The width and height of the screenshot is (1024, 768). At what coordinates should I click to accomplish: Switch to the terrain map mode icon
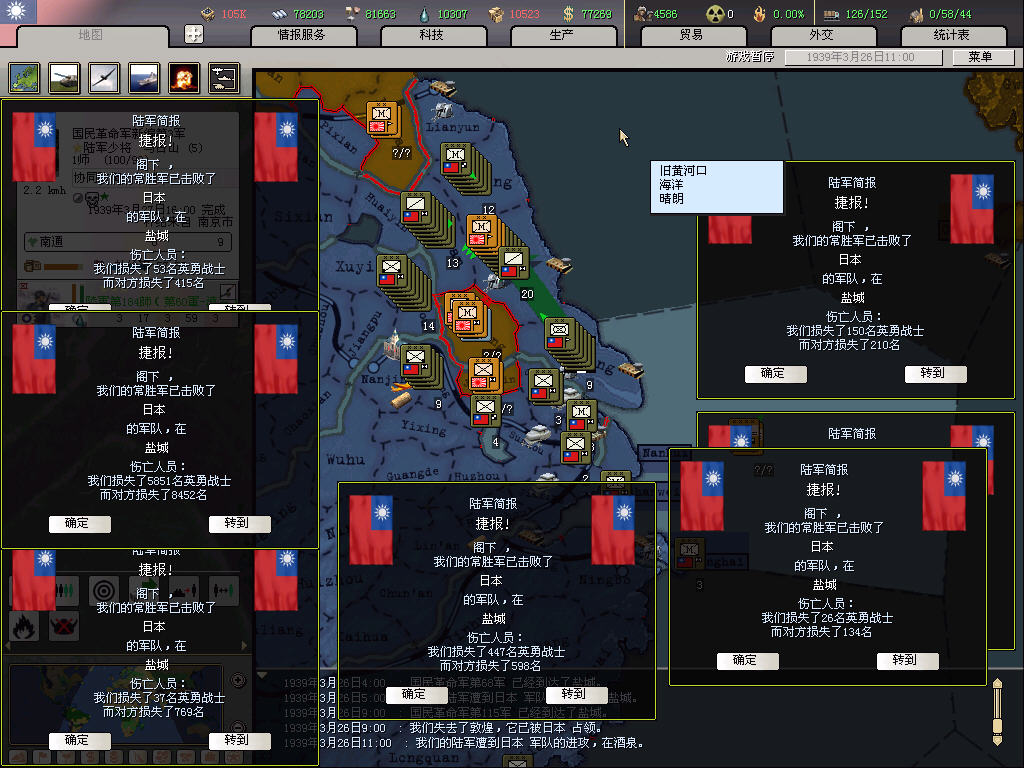(x=24, y=78)
